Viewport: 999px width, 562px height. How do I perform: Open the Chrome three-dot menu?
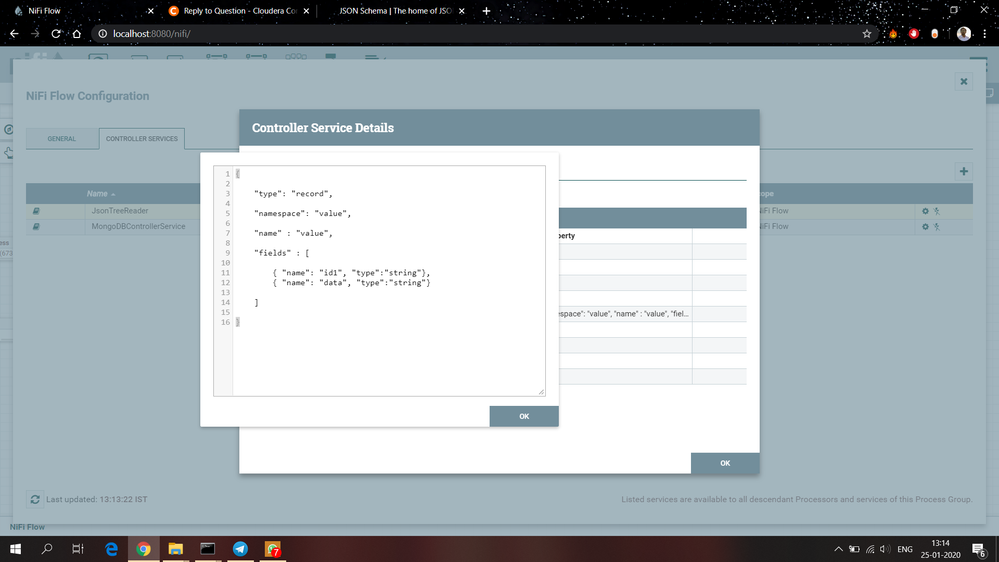(x=984, y=34)
